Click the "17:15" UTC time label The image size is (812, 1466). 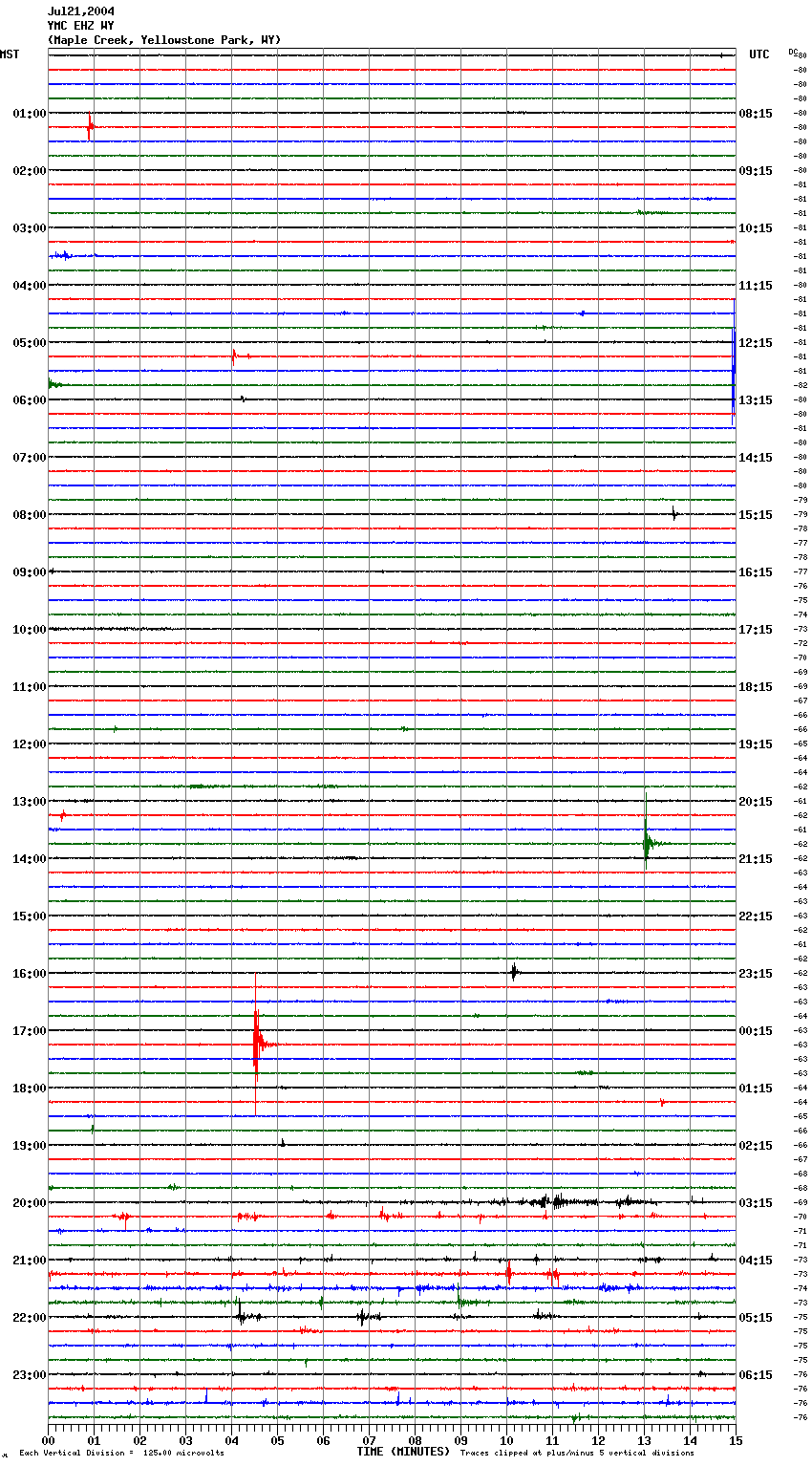pyautogui.click(x=756, y=630)
